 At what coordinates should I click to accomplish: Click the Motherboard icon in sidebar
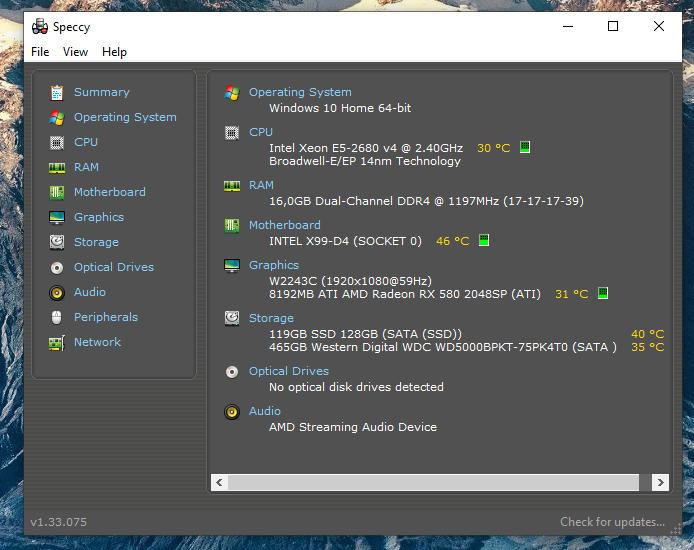click(57, 192)
